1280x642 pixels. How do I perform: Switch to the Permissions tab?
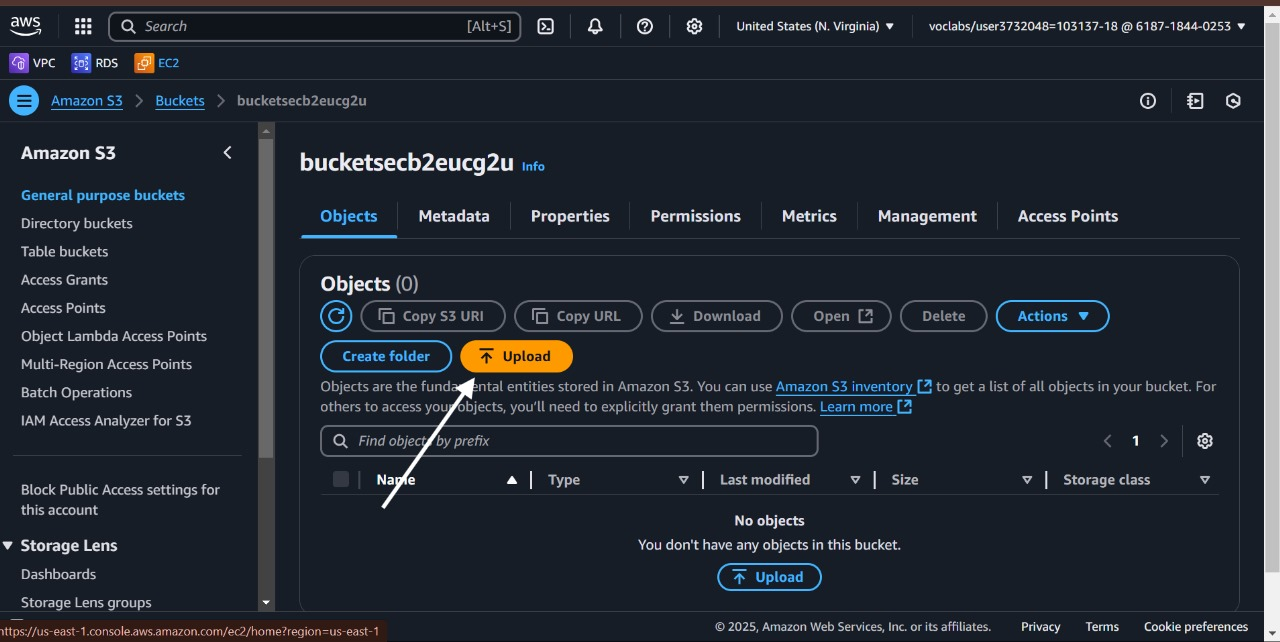695,216
